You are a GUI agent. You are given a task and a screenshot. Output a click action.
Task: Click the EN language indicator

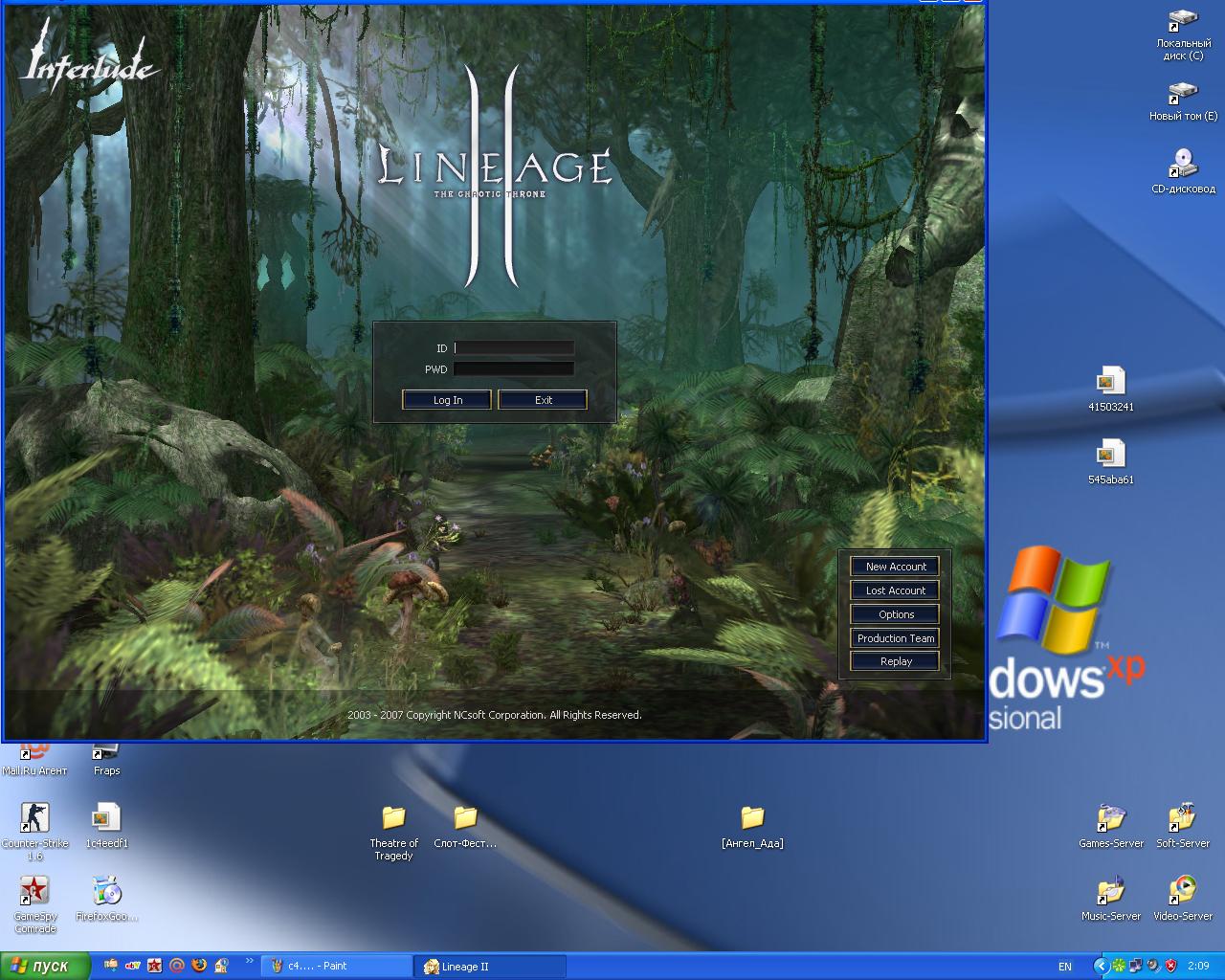click(x=1065, y=967)
